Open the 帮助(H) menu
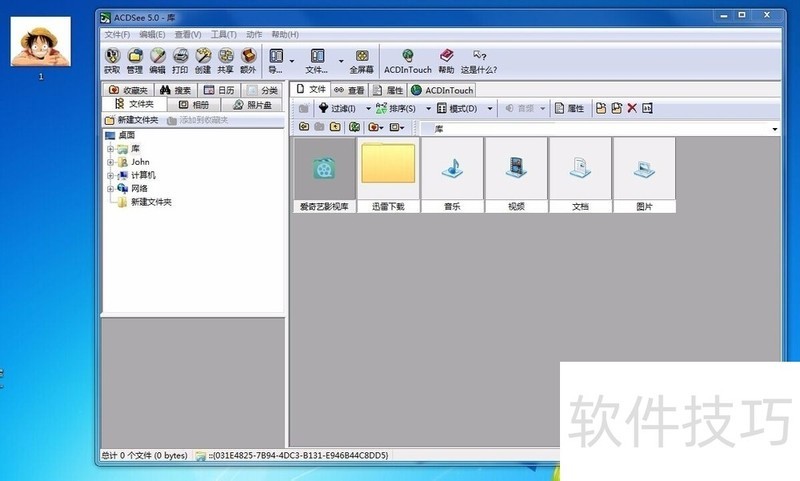 pyautogui.click(x=285, y=34)
